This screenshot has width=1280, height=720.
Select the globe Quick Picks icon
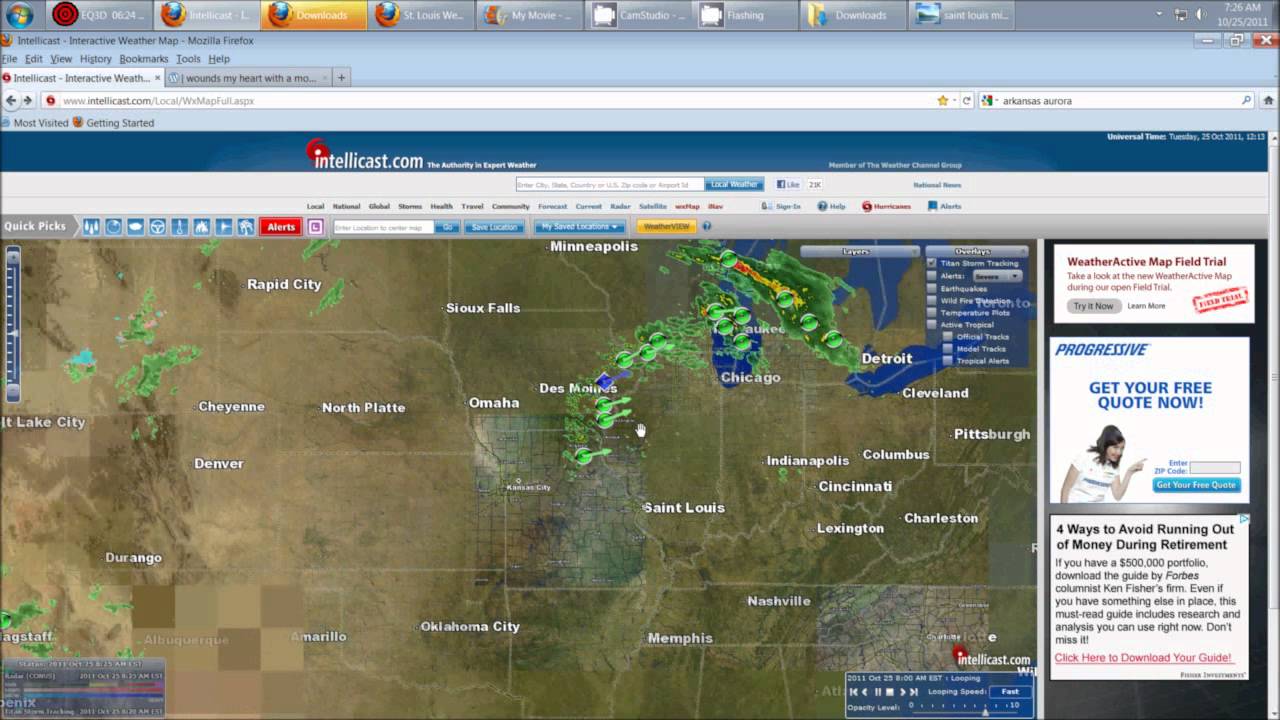click(113, 227)
